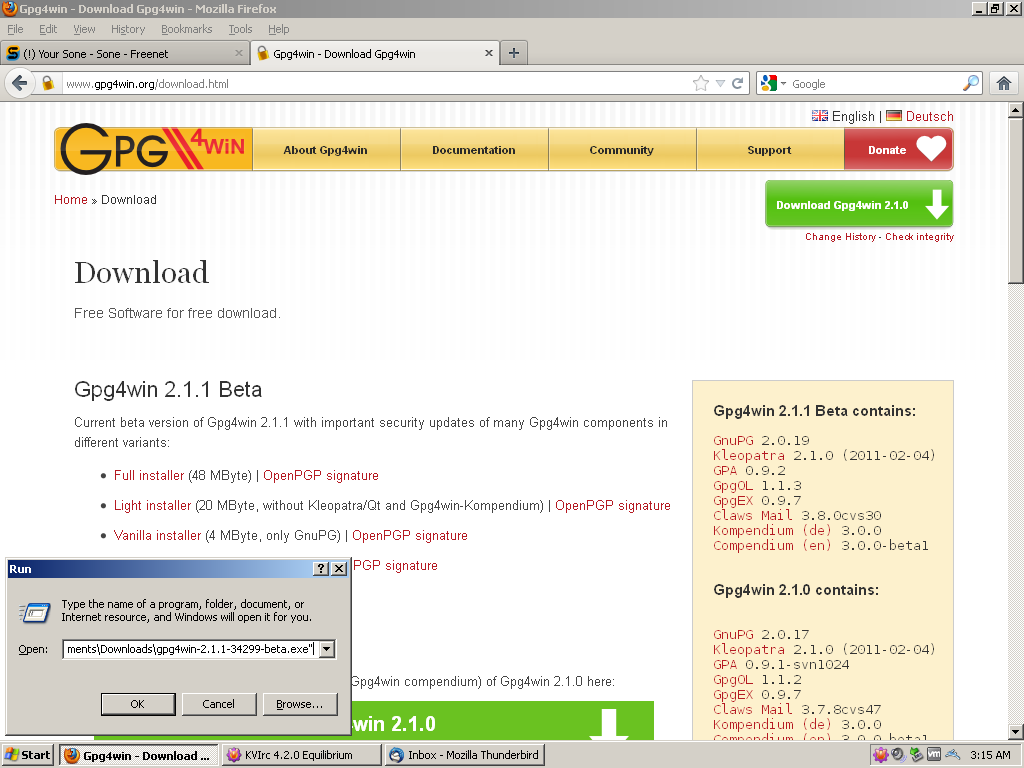Open Light installer OpenPGP signature link
This screenshot has height=768, width=1024.
[613, 505]
